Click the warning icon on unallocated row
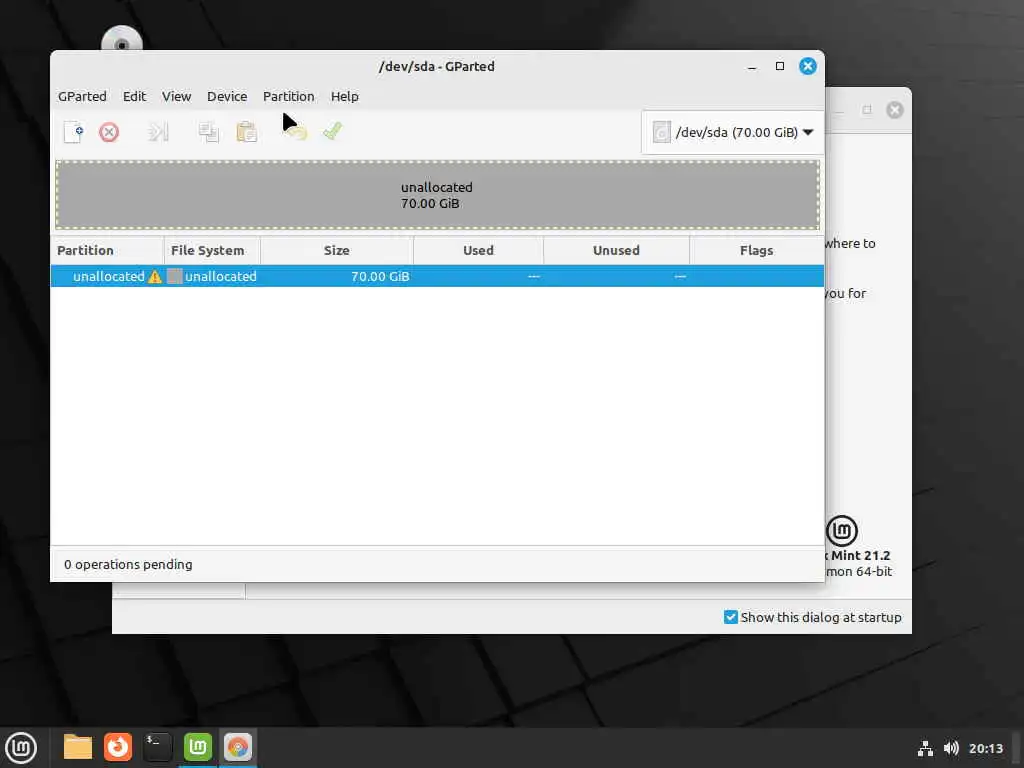Viewport: 1024px width, 768px height. [x=155, y=277]
